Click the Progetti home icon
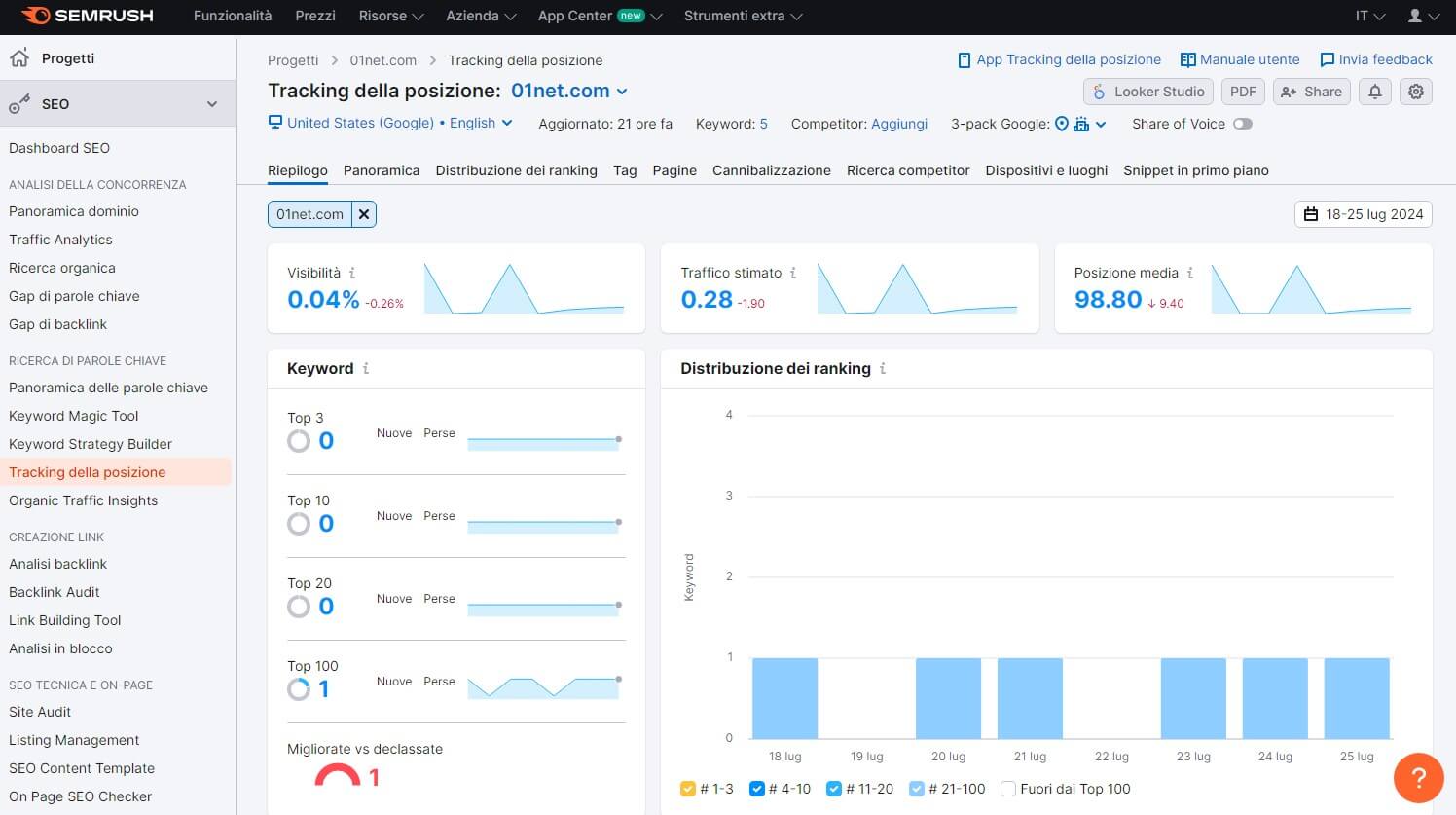Screen dimensions: 1456x815 [19, 58]
